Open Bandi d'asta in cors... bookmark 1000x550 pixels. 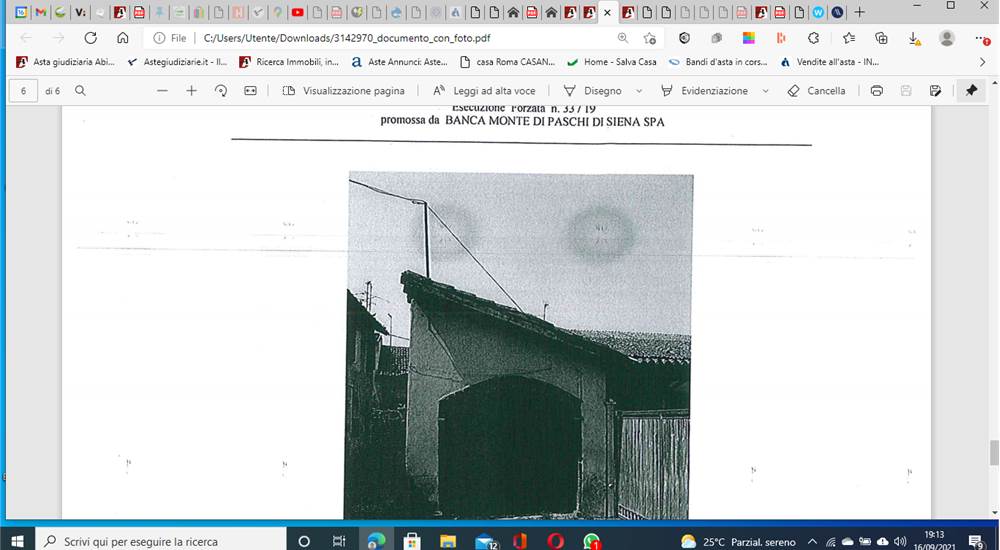coord(718,62)
